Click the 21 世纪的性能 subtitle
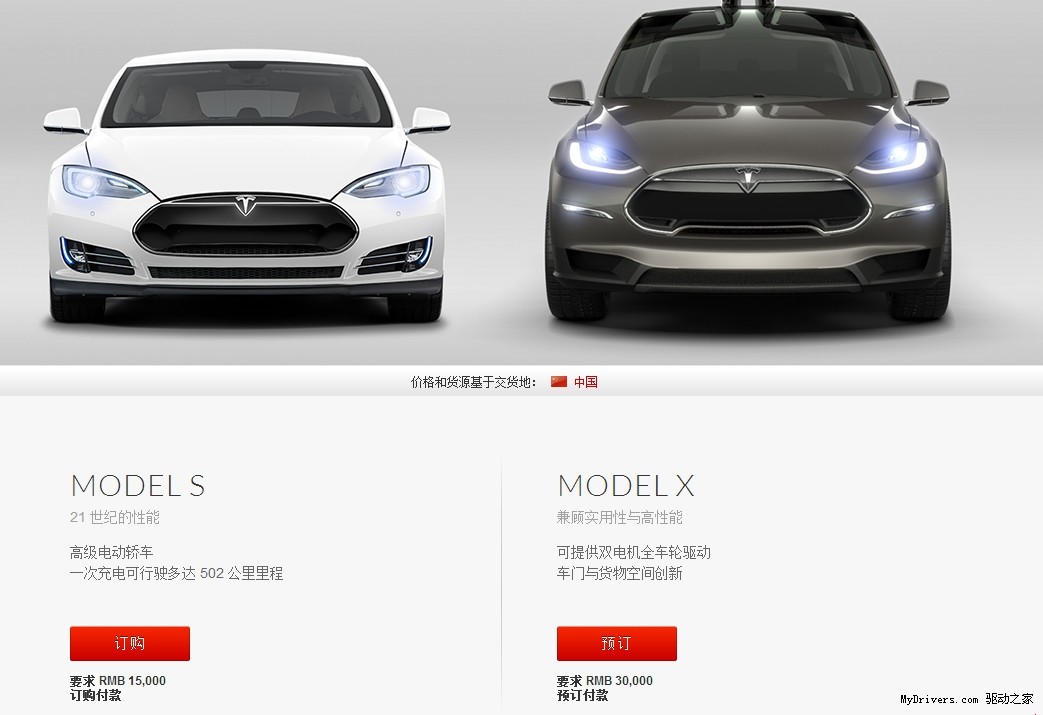This screenshot has width=1043, height=715. (x=114, y=517)
